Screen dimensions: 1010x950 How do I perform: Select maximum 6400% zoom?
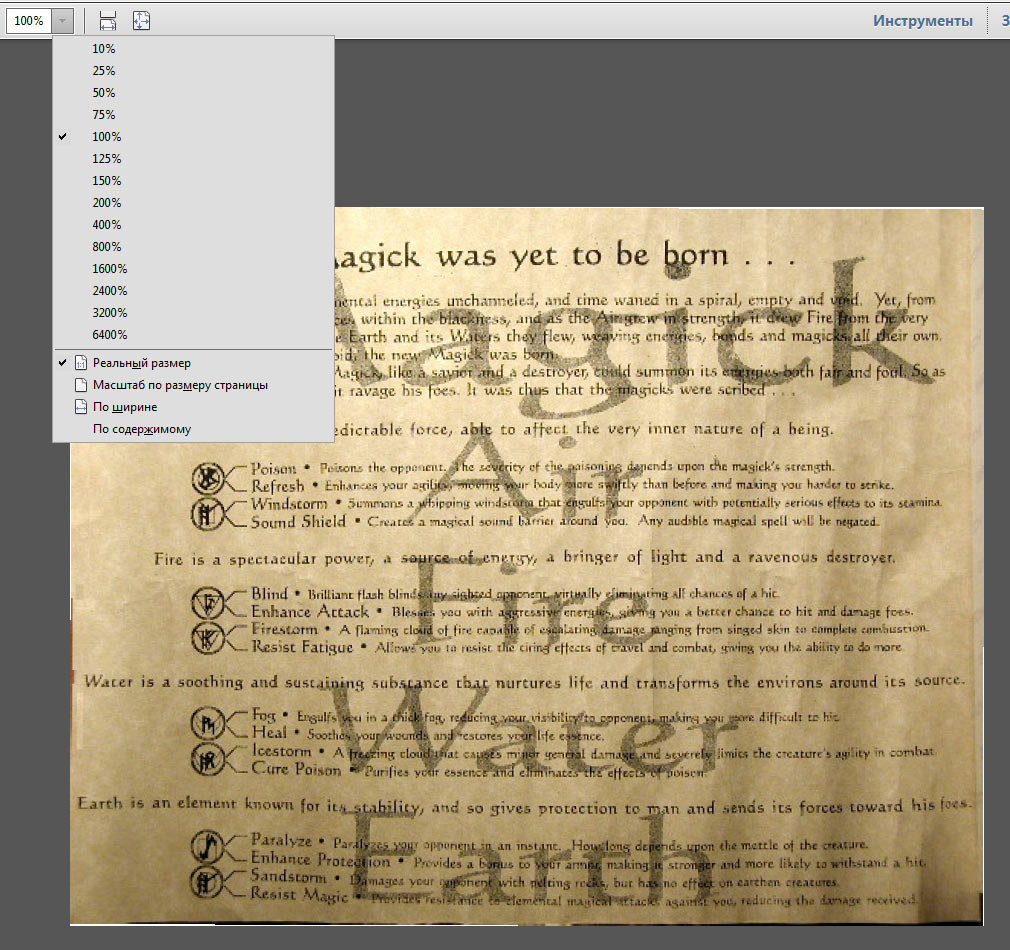click(x=109, y=335)
